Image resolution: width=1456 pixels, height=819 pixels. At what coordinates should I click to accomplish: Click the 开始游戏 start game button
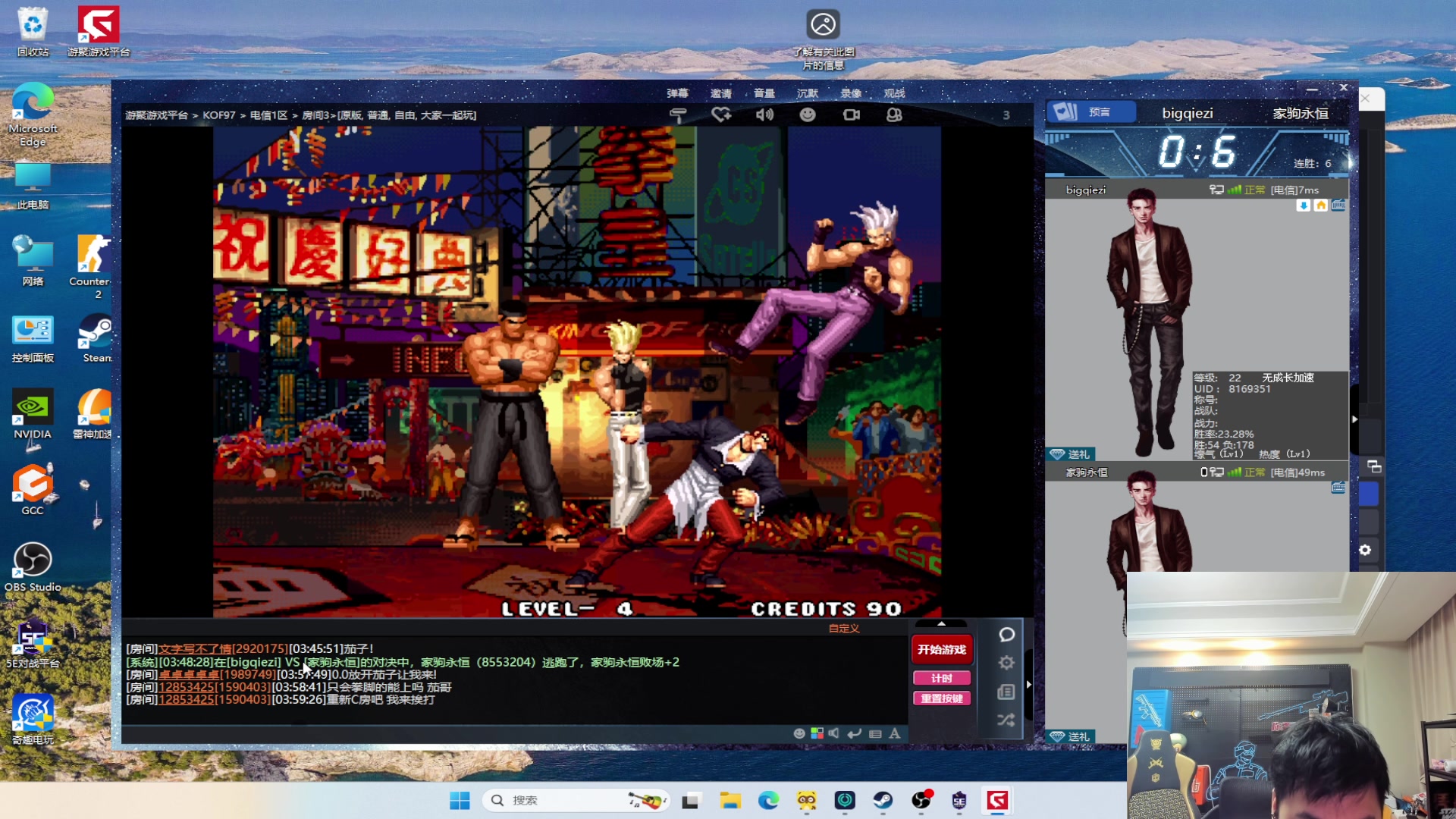pos(942,649)
